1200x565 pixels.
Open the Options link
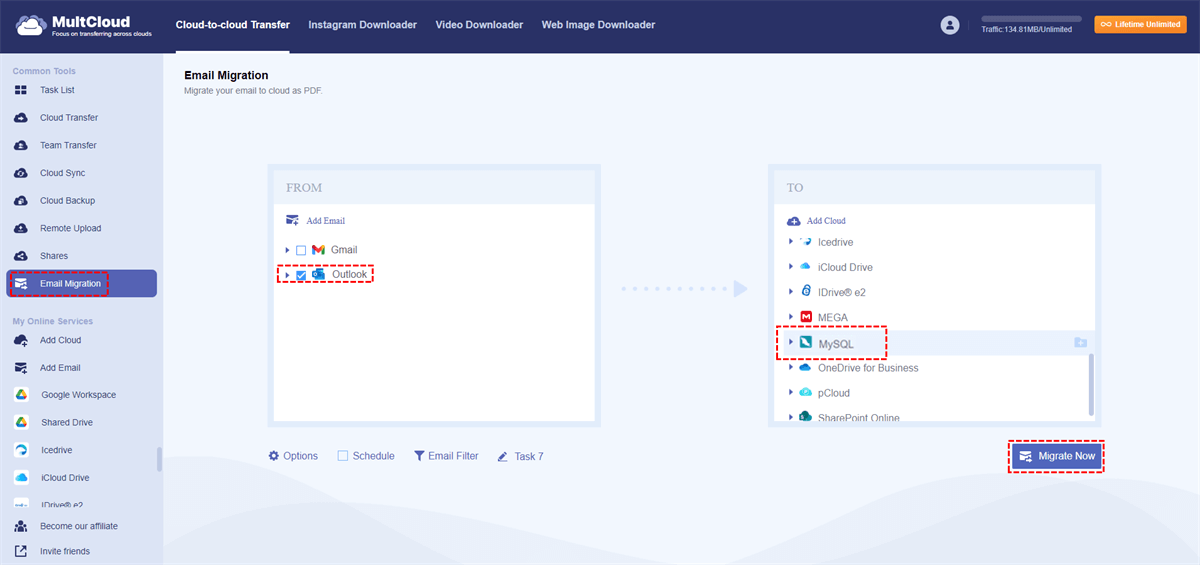tap(293, 456)
